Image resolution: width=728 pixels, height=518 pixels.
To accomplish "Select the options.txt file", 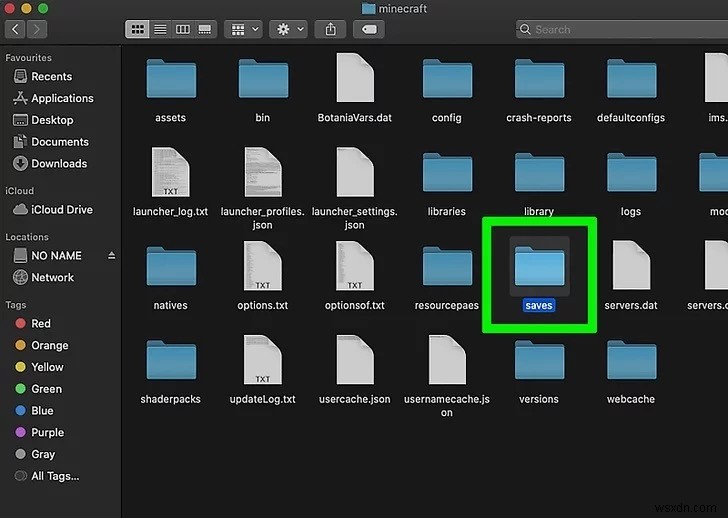I will tap(263, 266).
